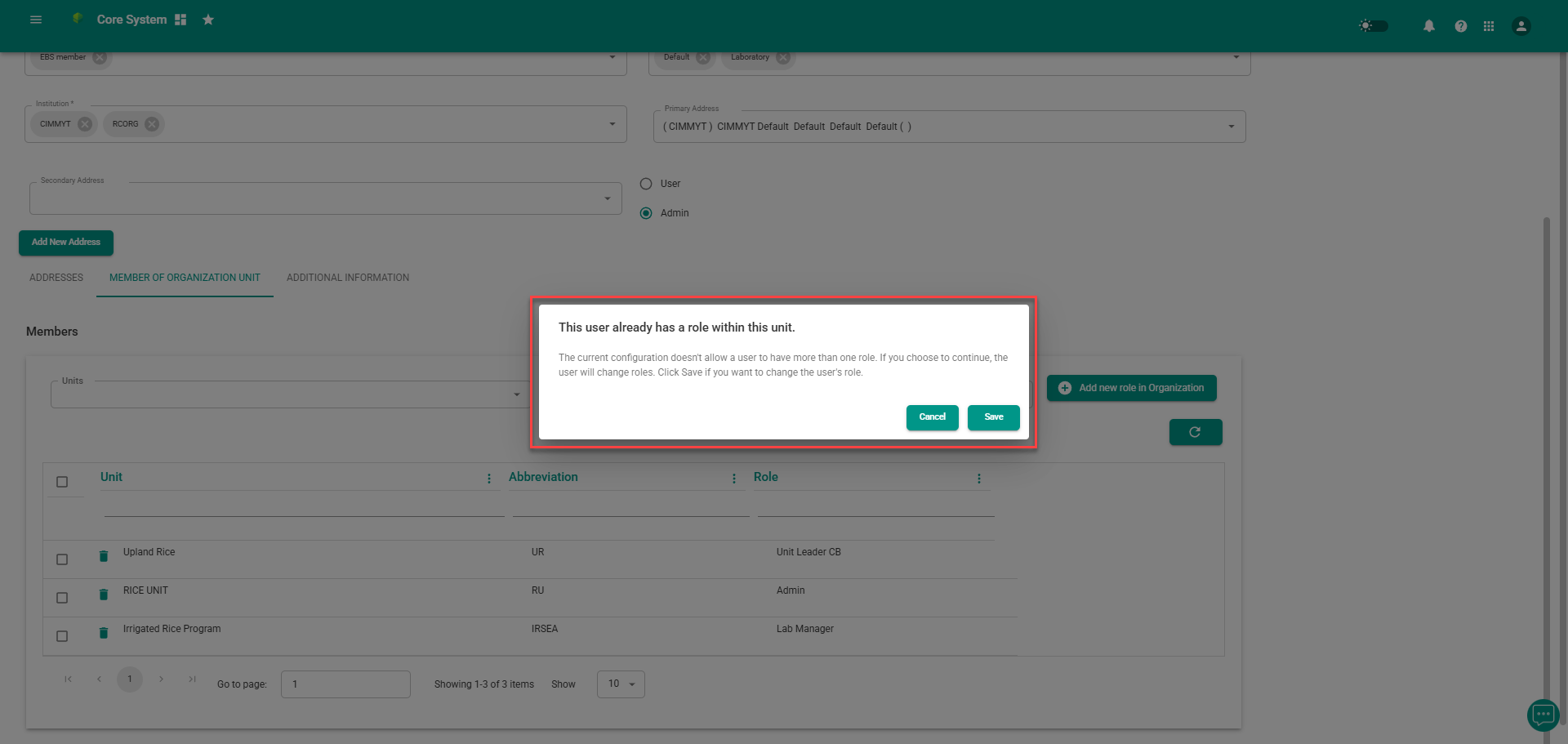Select the User radio button
The height and width of the screenshot is (744, 1568).
(646, 184)
